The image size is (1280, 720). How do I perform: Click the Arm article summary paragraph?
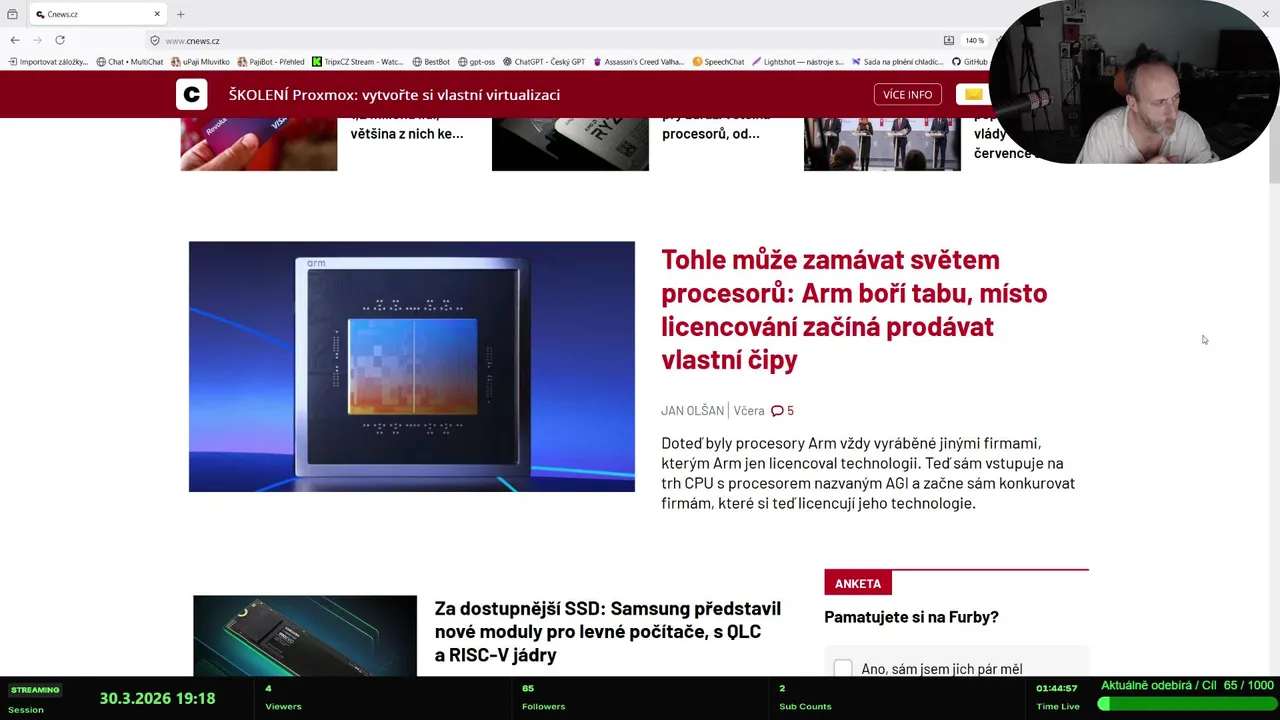click(x=868, y=473)
